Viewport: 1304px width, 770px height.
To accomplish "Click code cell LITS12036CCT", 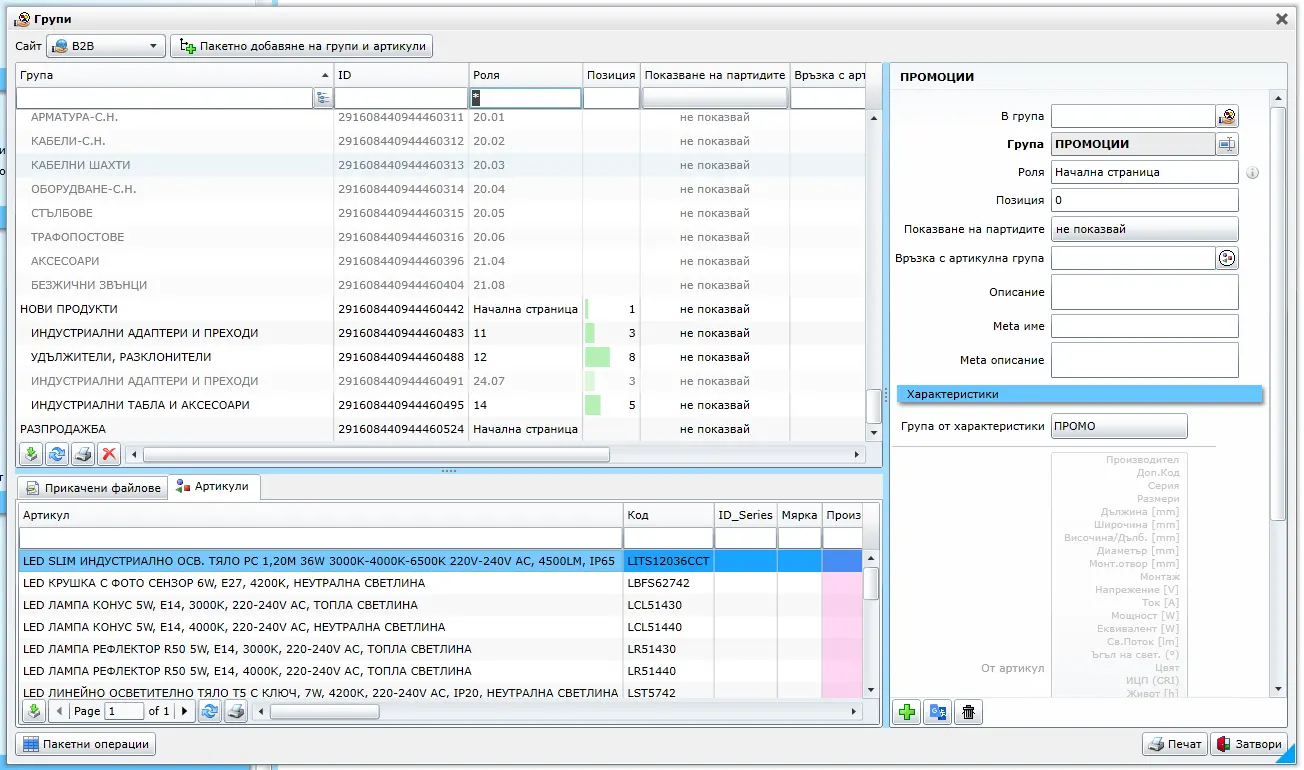I will 668,561.
